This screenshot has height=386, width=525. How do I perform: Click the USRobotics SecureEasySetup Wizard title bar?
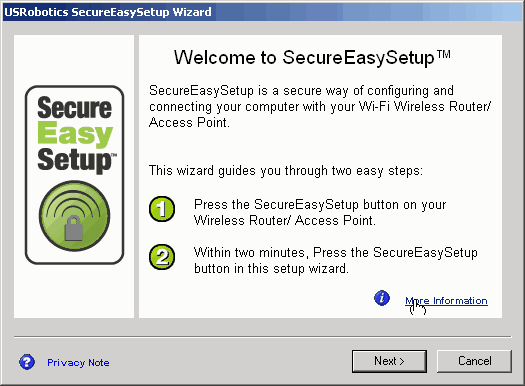click(262, 12)
